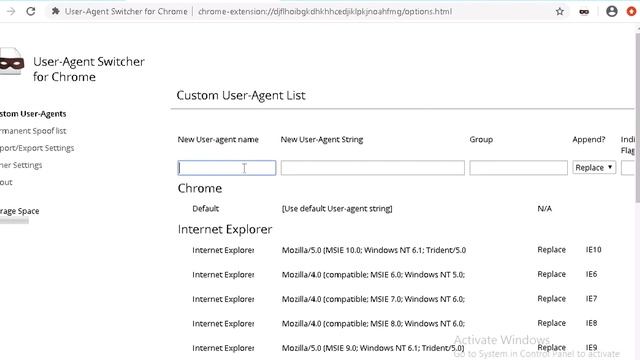This screenshot has width=640, height=360.
Task: Click '[Use default User-agent string]' text
Action: tap(337, 209)
